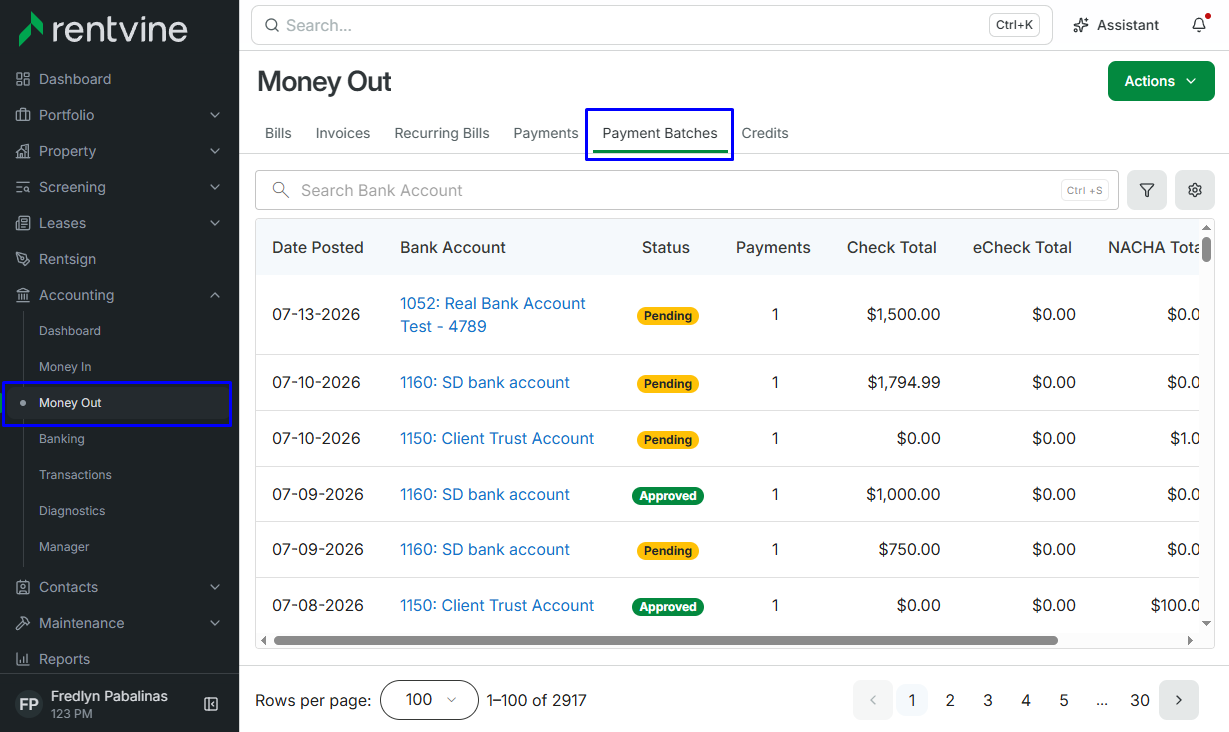Viewport: 1229px width, 732px height.
Task: Click the magnifier in the top search bar
Action: [272, 25]
